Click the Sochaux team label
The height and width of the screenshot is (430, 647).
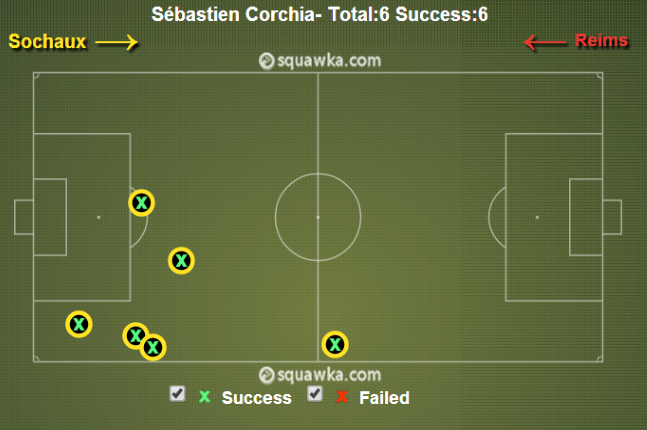click(47, 41)
